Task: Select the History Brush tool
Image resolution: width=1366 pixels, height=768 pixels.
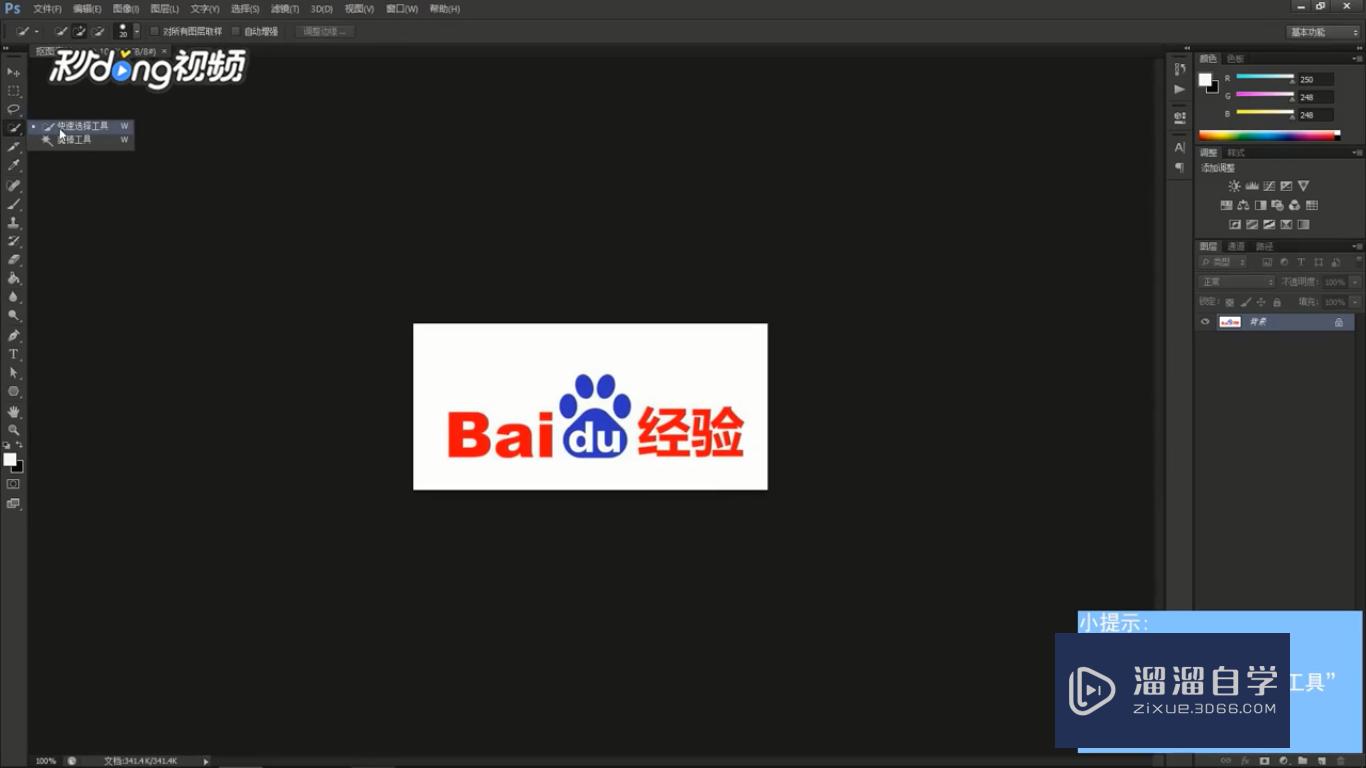Action: [x=13, y=241]
